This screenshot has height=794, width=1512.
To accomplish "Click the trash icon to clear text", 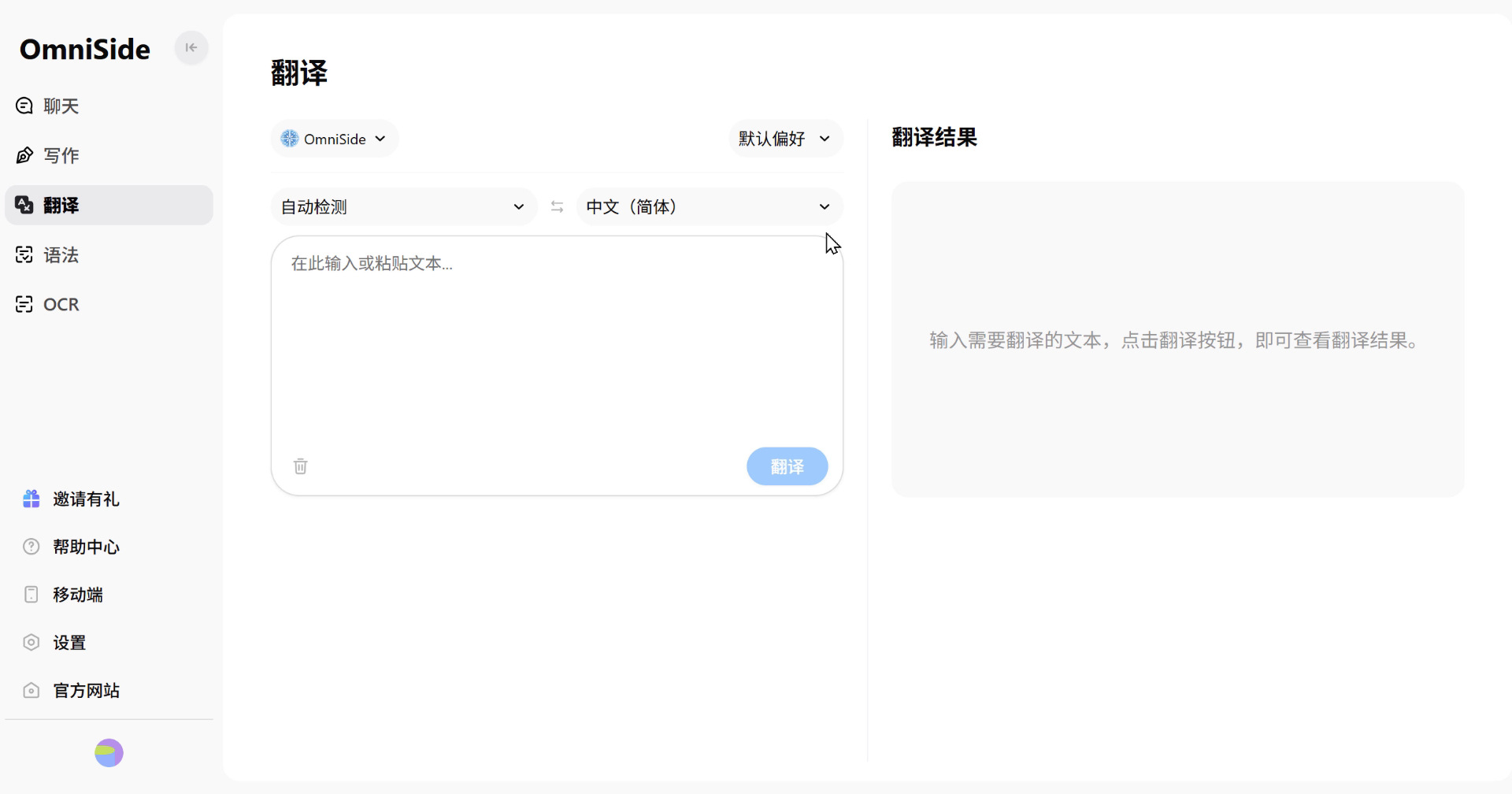I will click(x=300, y=466).
